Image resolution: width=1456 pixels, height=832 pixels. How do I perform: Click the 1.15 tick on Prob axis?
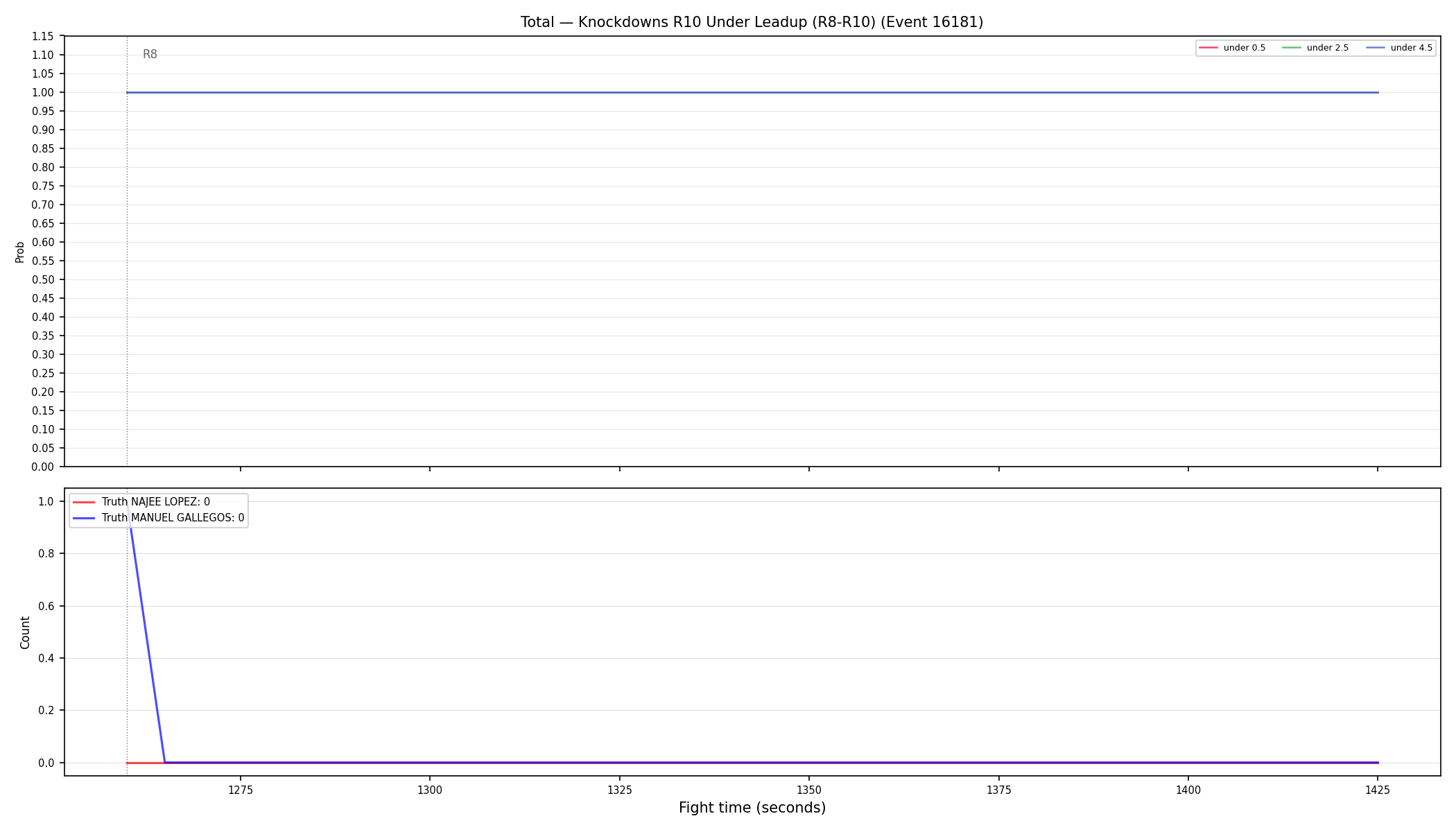coord(43,37)
